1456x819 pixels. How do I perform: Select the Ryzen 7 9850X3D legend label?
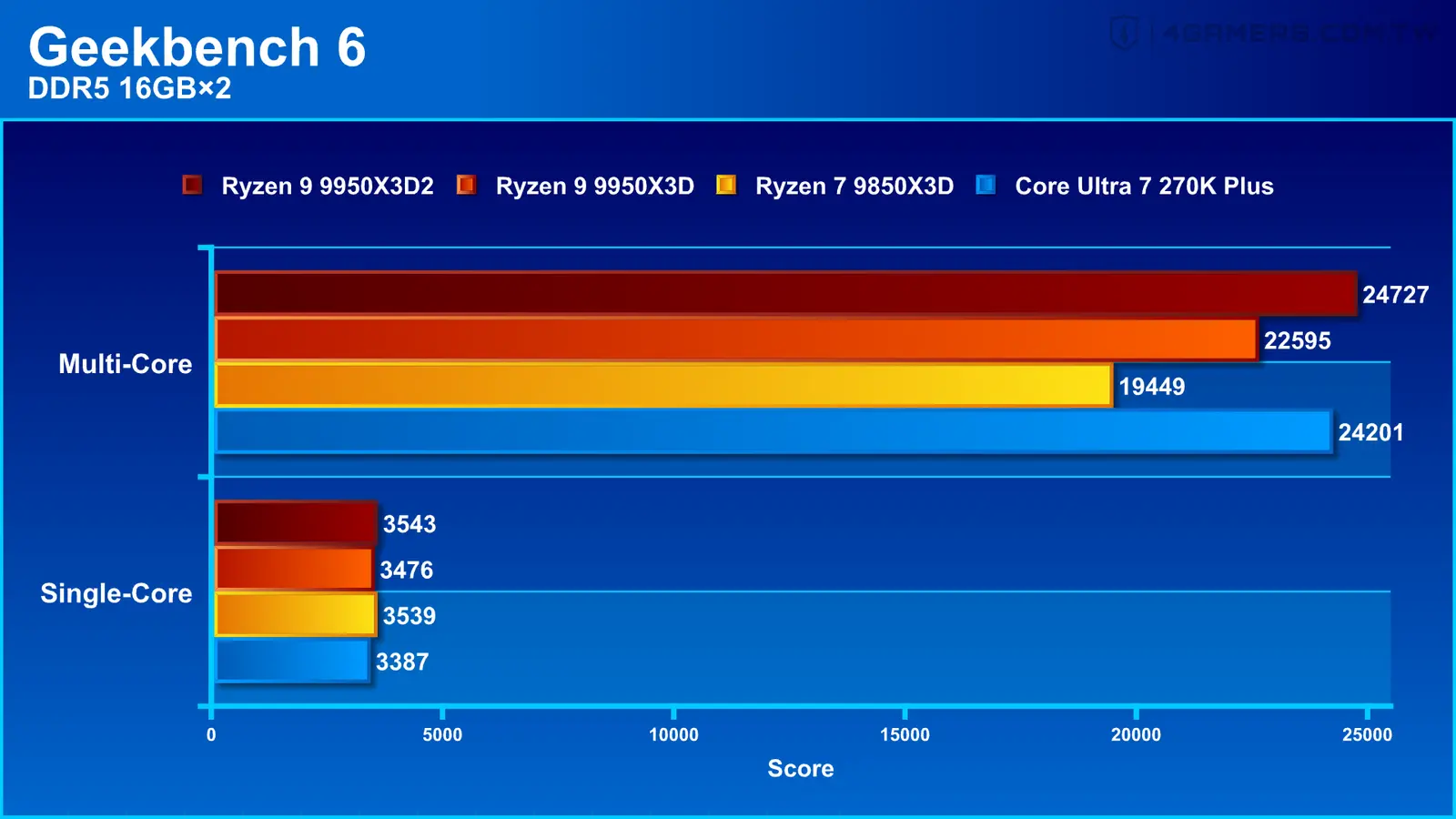tap(854, 186)
